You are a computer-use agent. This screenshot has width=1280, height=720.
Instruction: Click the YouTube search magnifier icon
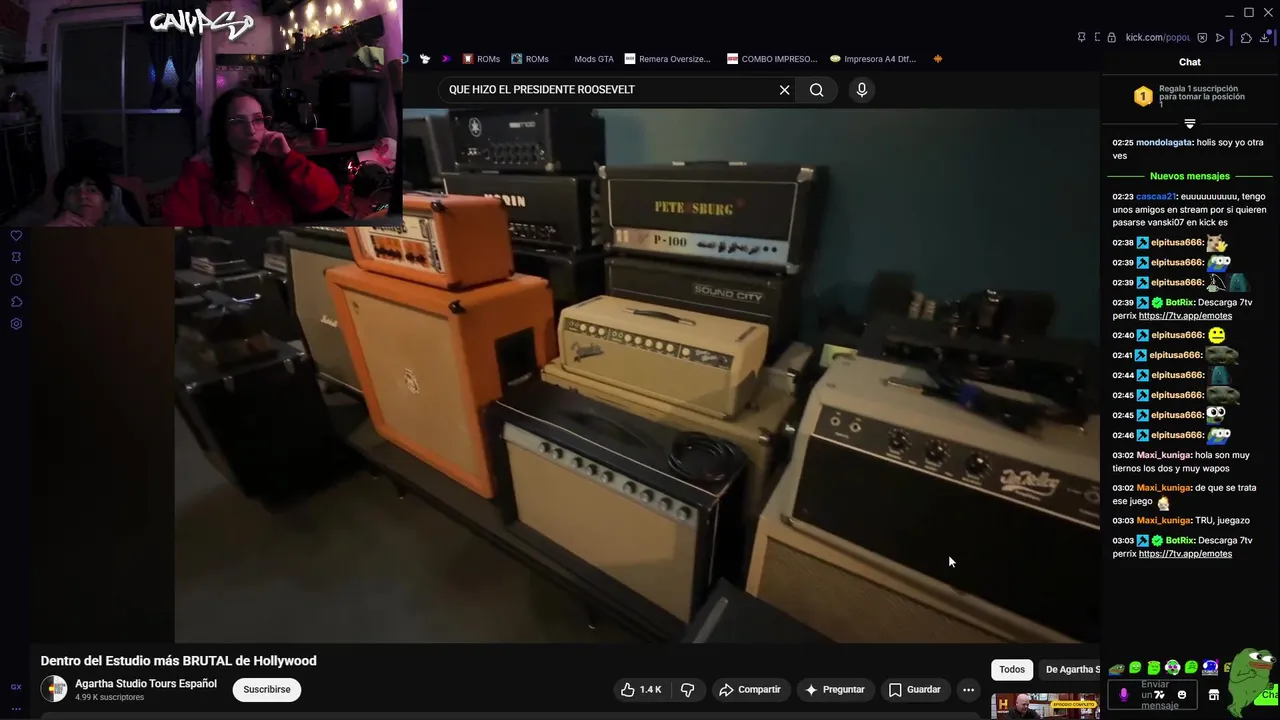(817, 90)
